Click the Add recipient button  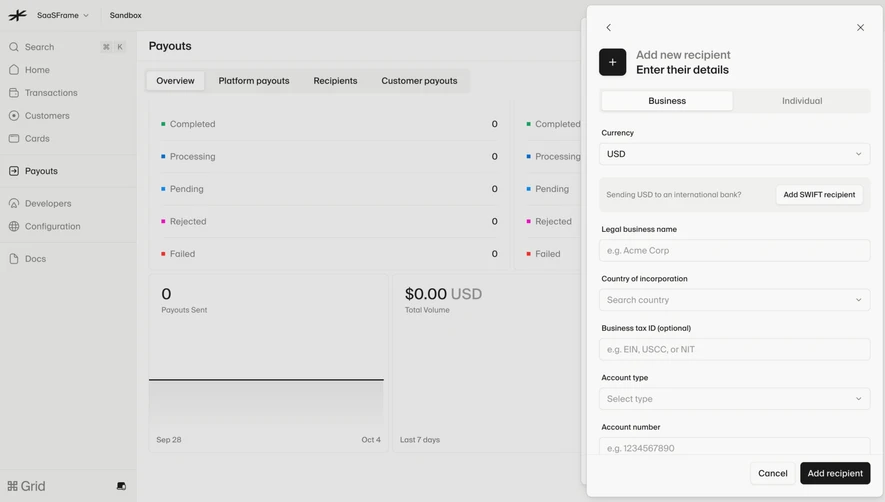pyautogui.click(x=835, y=473)
